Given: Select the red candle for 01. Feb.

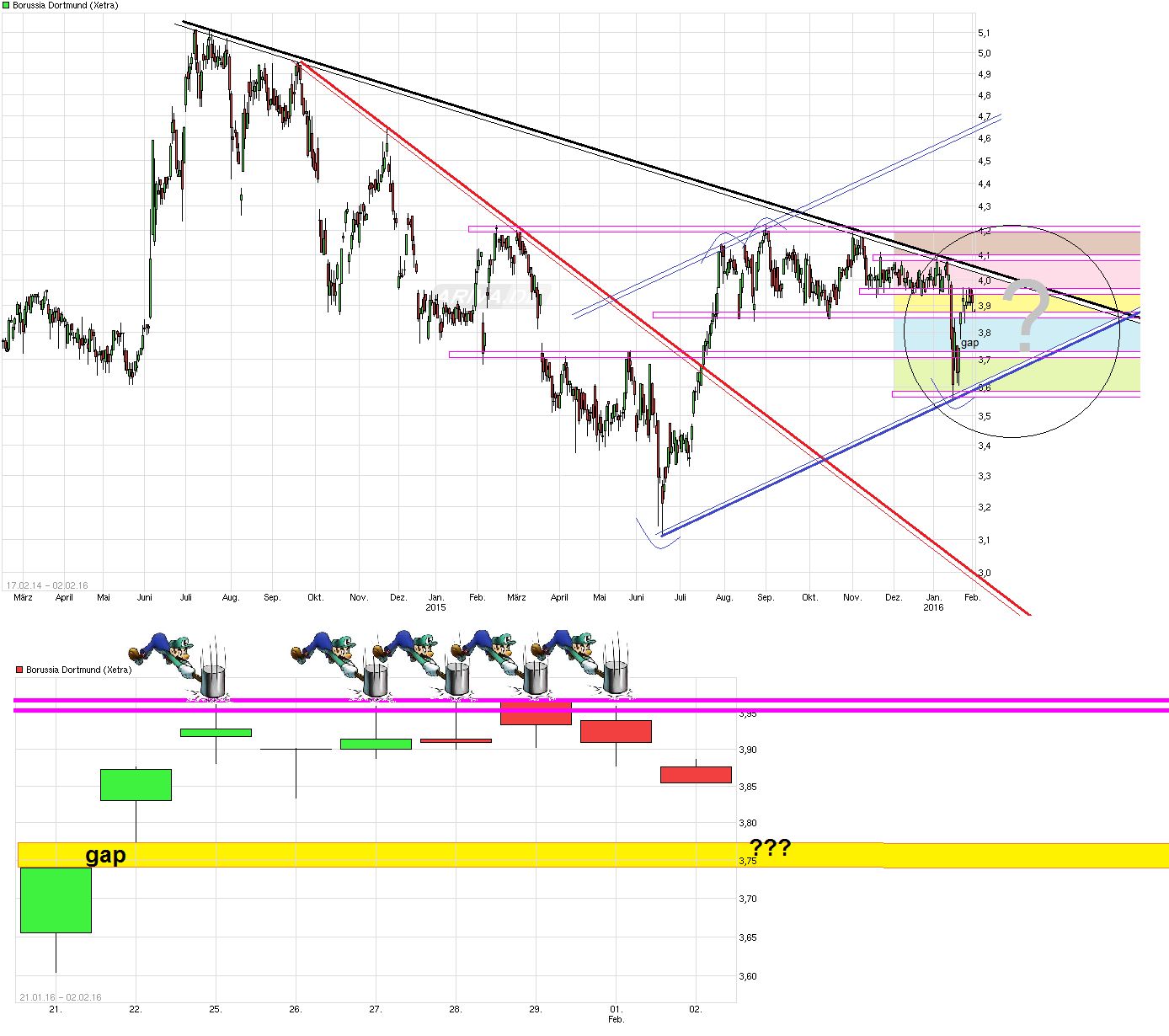Looking at the screenshot, I should click(x=616, y=731).
